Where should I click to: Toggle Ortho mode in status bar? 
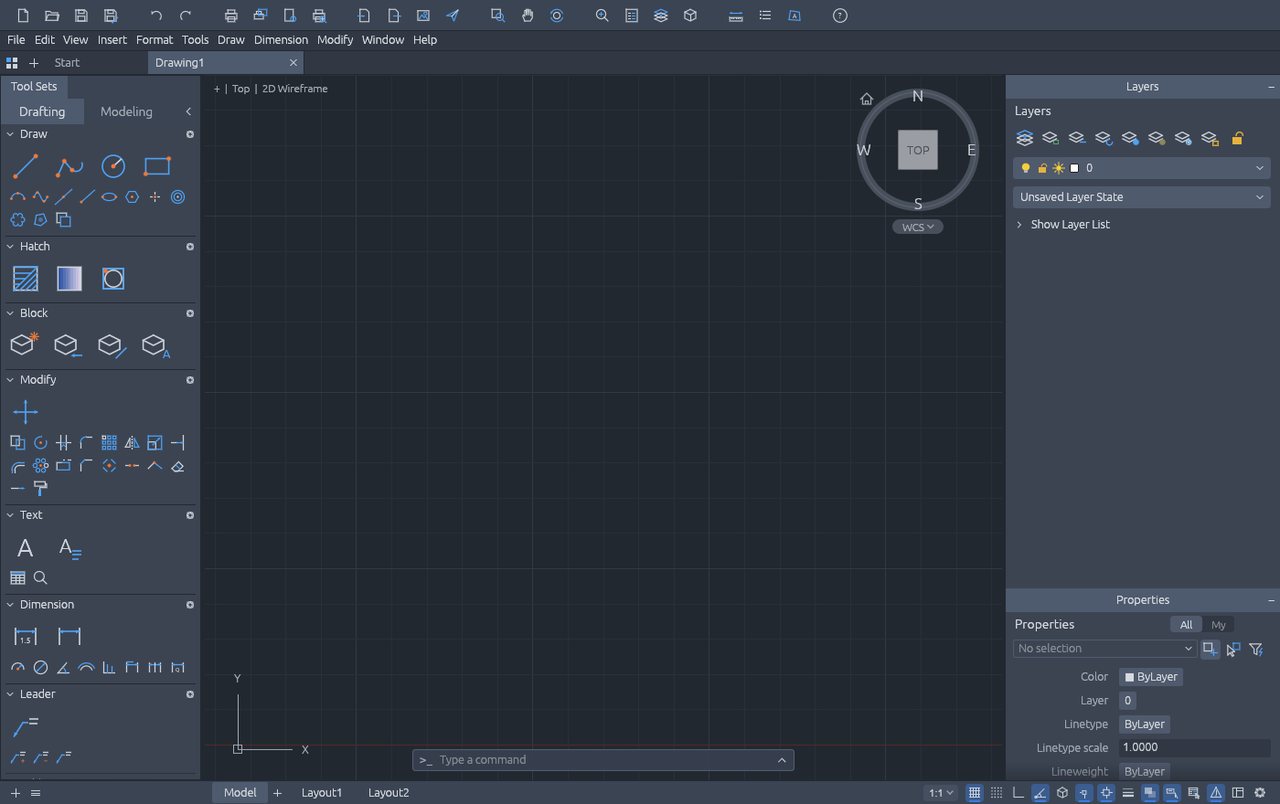1018,793
